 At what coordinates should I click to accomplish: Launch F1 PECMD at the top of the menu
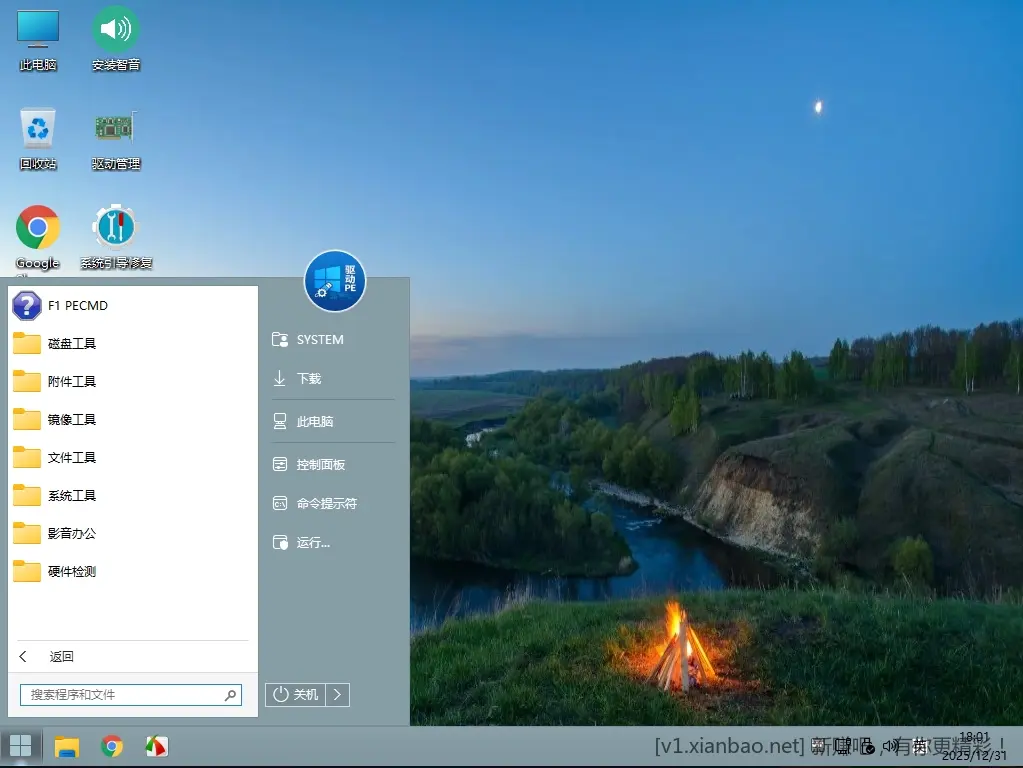[75, 305]
